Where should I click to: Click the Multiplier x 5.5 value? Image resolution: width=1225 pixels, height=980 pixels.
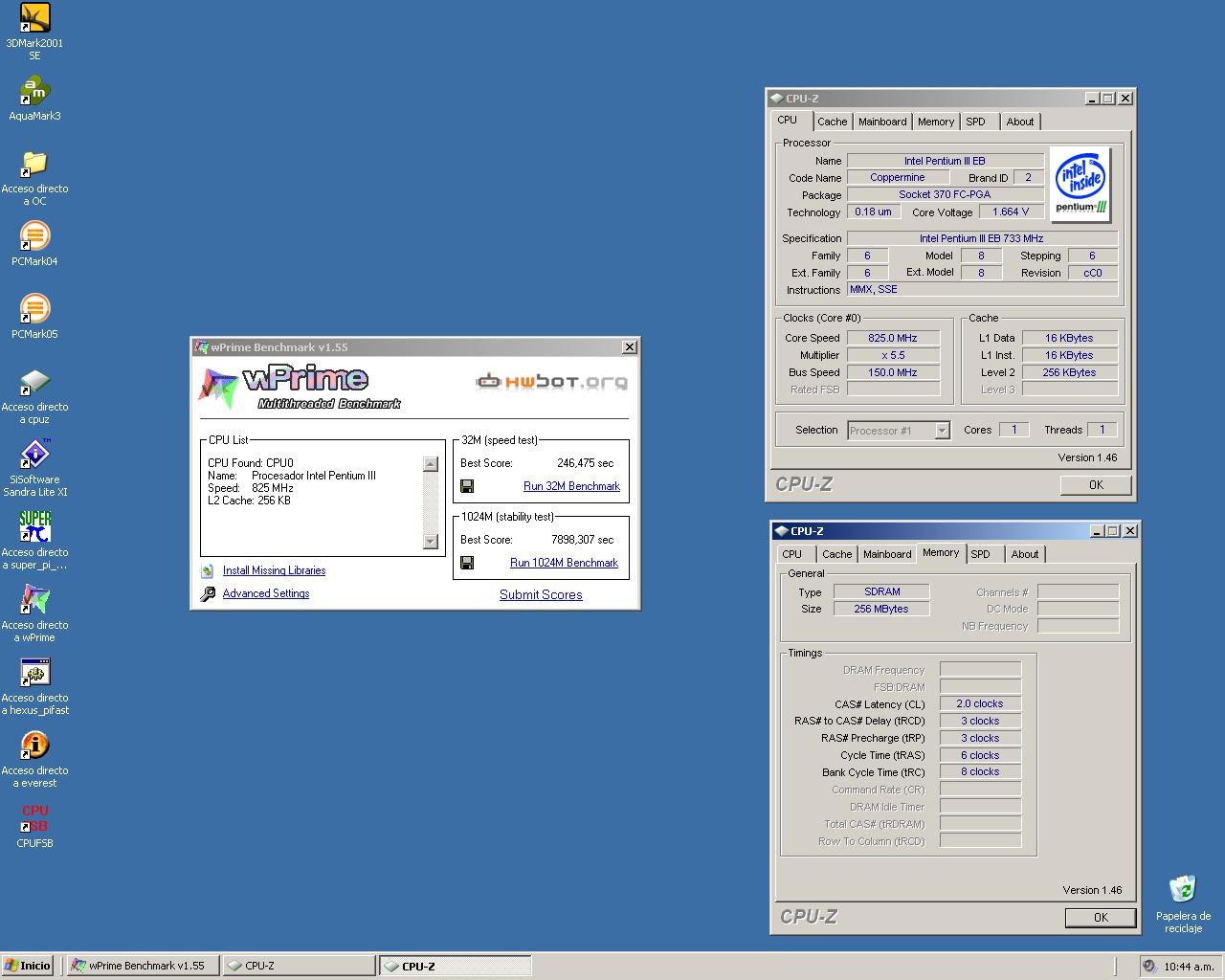click(893, 355)
